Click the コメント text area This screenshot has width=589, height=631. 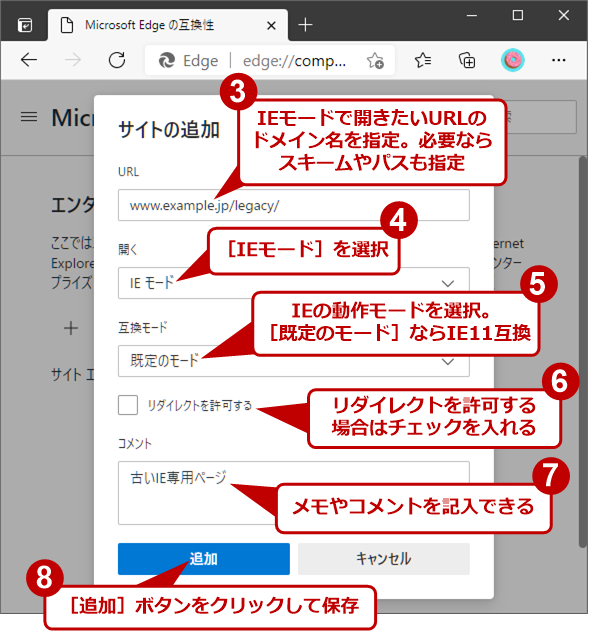pyautogui.click(x=294, y=493)
